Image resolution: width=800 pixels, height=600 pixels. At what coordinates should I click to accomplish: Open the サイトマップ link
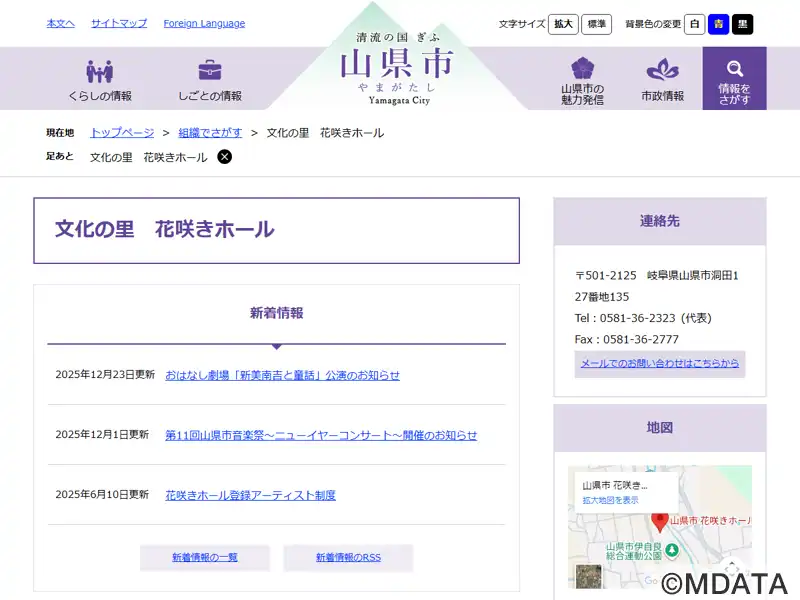point(119,23)
